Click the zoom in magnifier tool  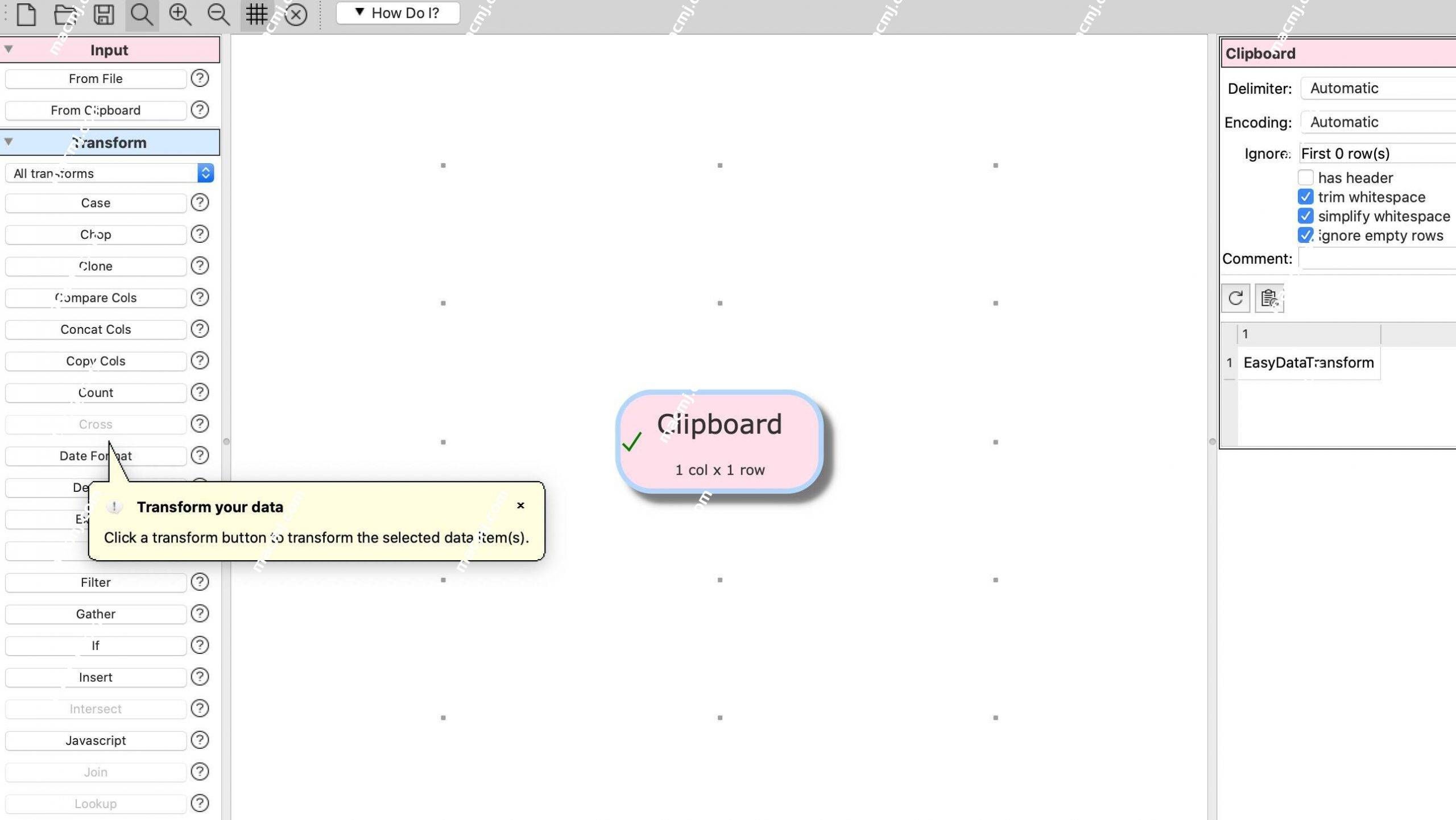pyautogui.click(x=180, y=13)
